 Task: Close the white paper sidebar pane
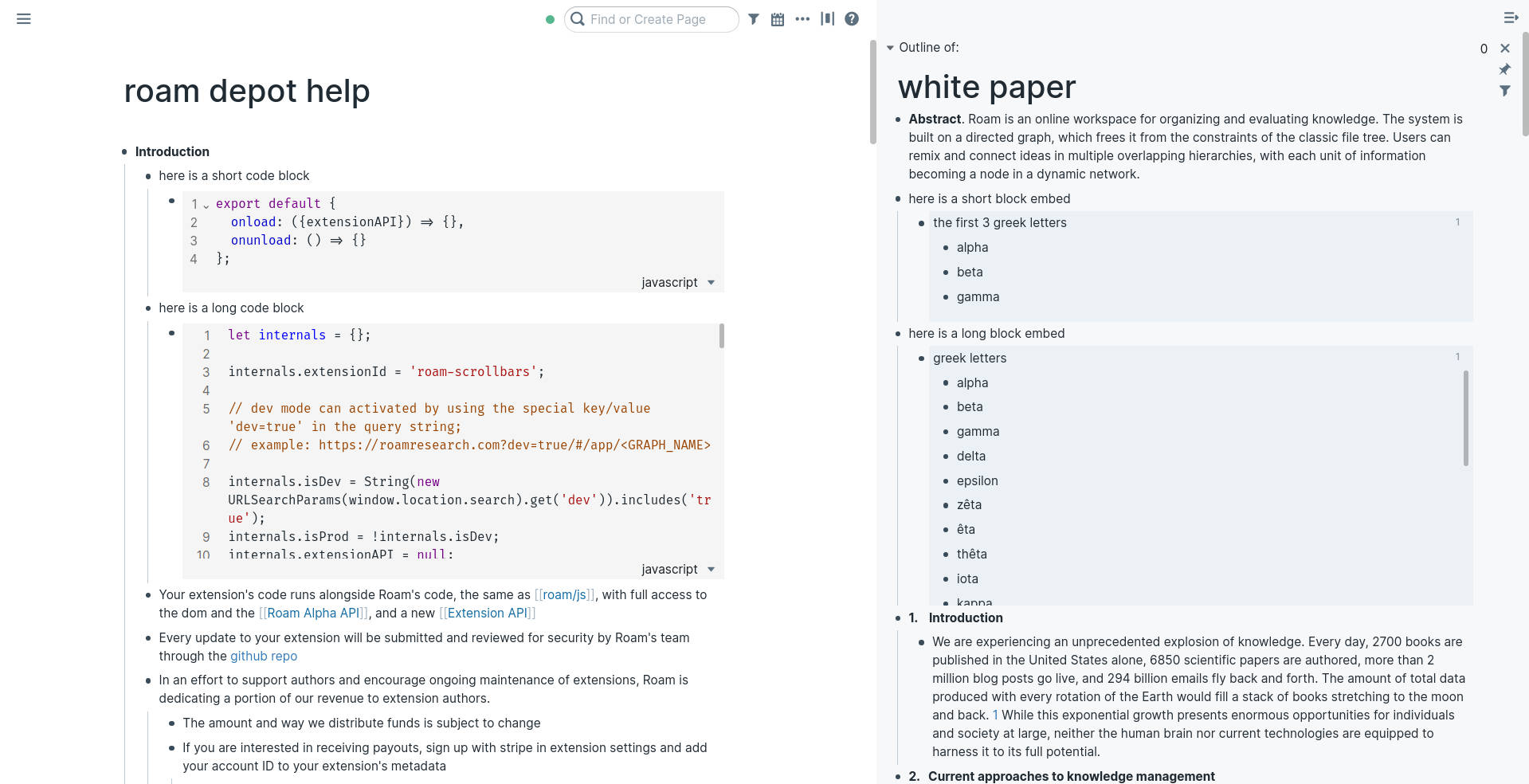pyautogui.click(x=1505, y=48)
